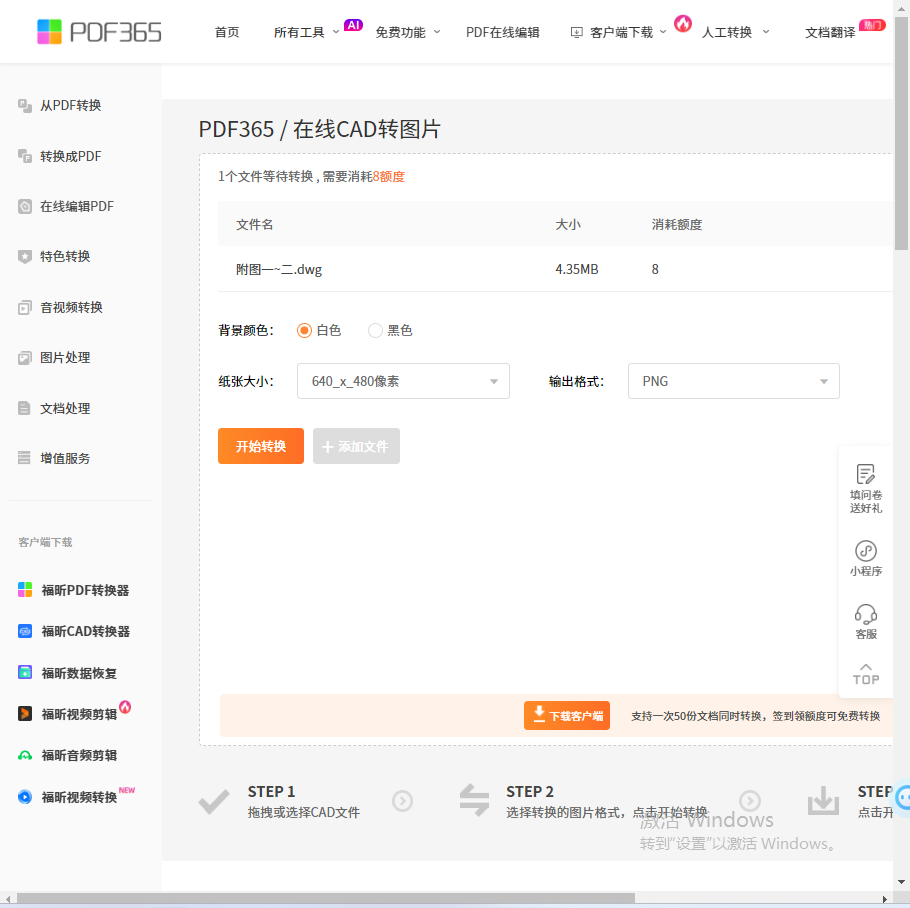
Task: Click the horizontal scrollbar left arrow
Action: [8, 899]
